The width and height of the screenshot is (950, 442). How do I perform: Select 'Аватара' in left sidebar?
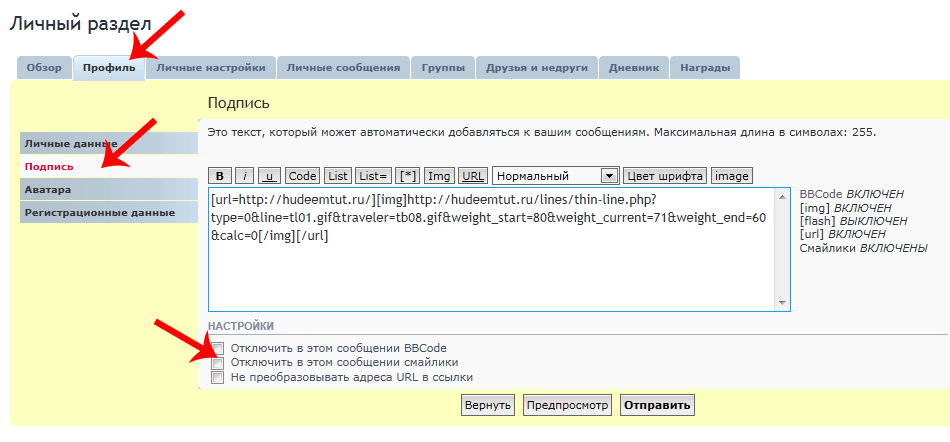coord(108,189)
